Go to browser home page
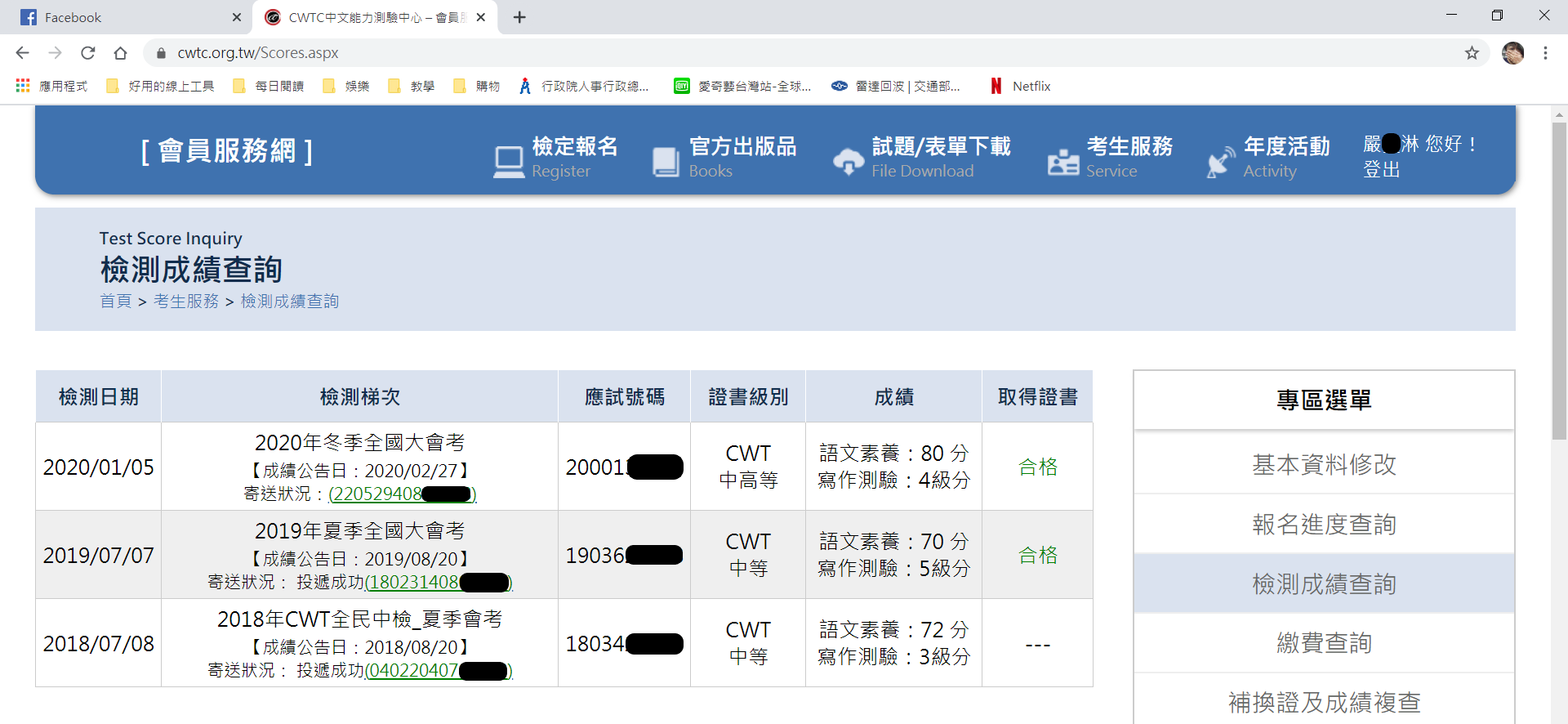The image size is (1568, 724). (x=121, y=53)
